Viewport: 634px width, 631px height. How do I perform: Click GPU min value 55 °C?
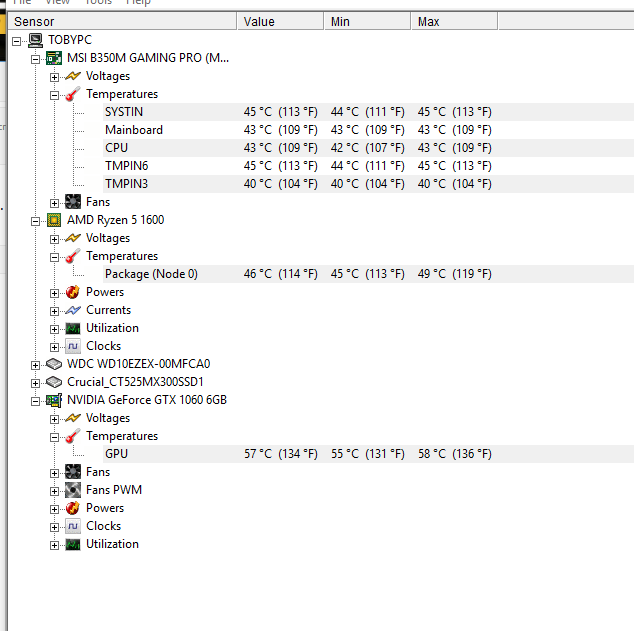coord(368,454)
